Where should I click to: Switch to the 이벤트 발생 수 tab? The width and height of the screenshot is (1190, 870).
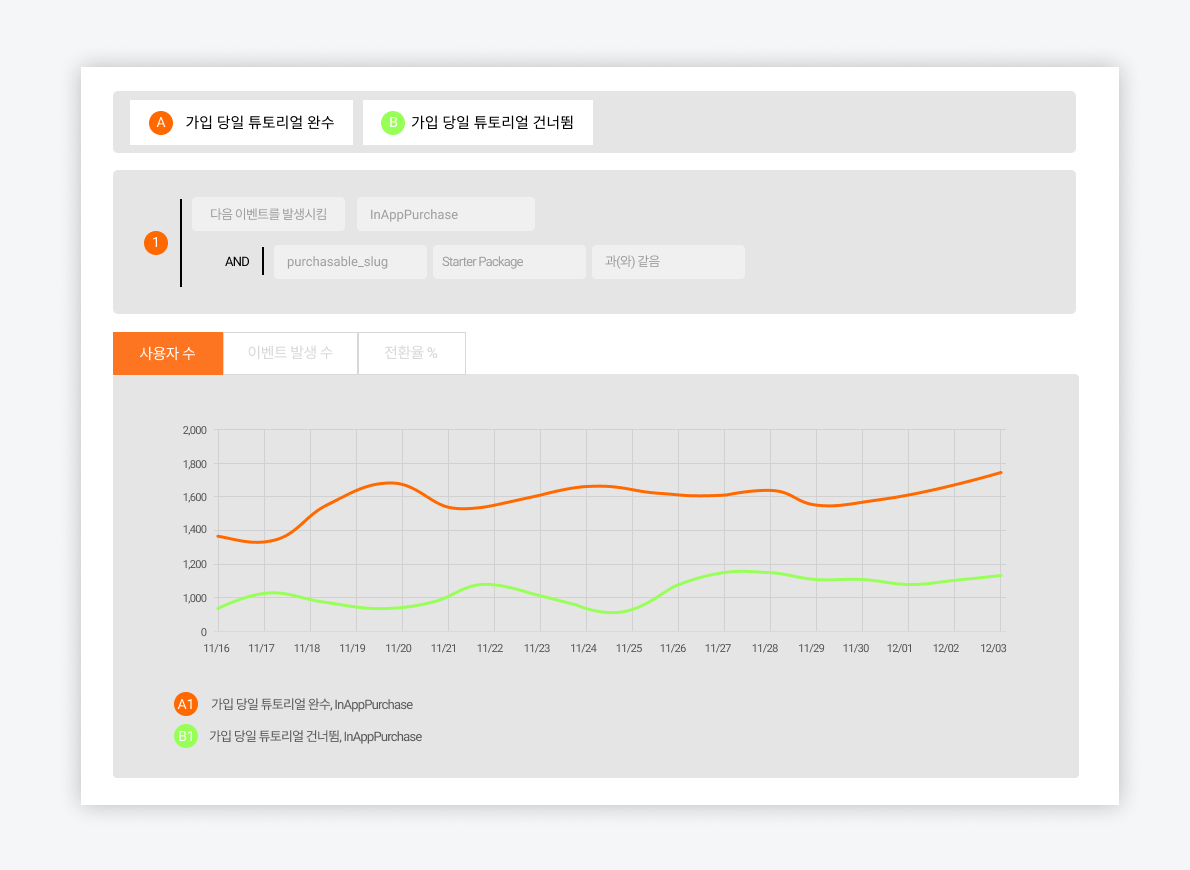click(291, 353)
